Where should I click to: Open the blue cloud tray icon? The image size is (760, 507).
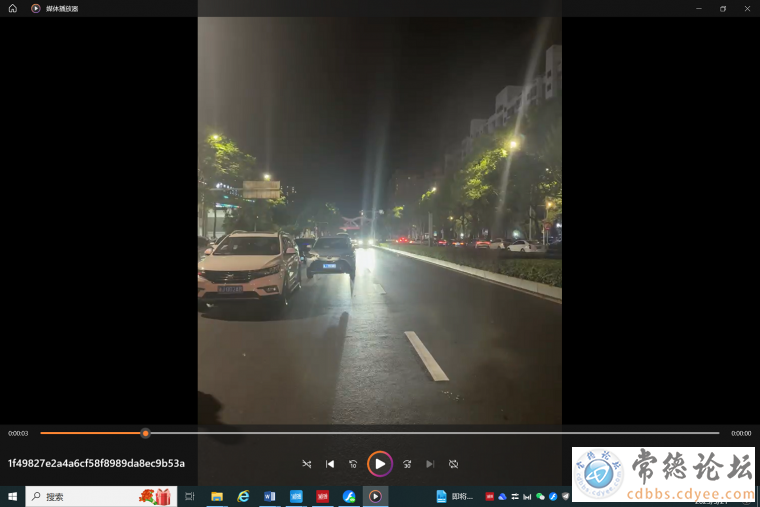[502, 496]
